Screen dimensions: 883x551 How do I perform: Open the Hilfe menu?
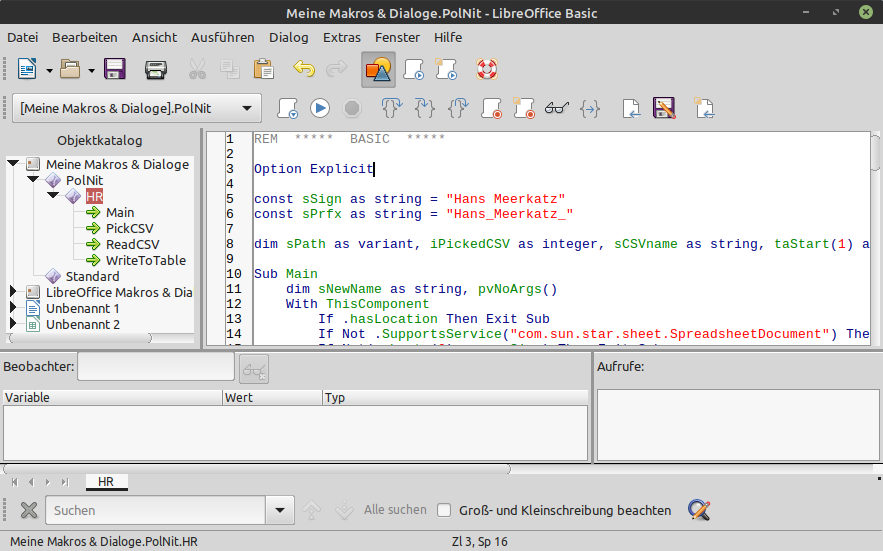(448, 38)
